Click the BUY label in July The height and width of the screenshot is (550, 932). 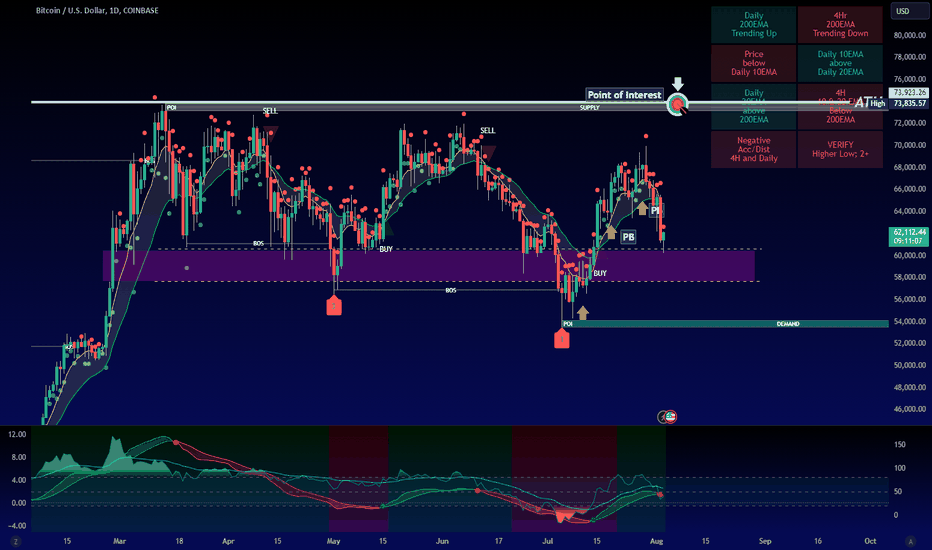600,274
